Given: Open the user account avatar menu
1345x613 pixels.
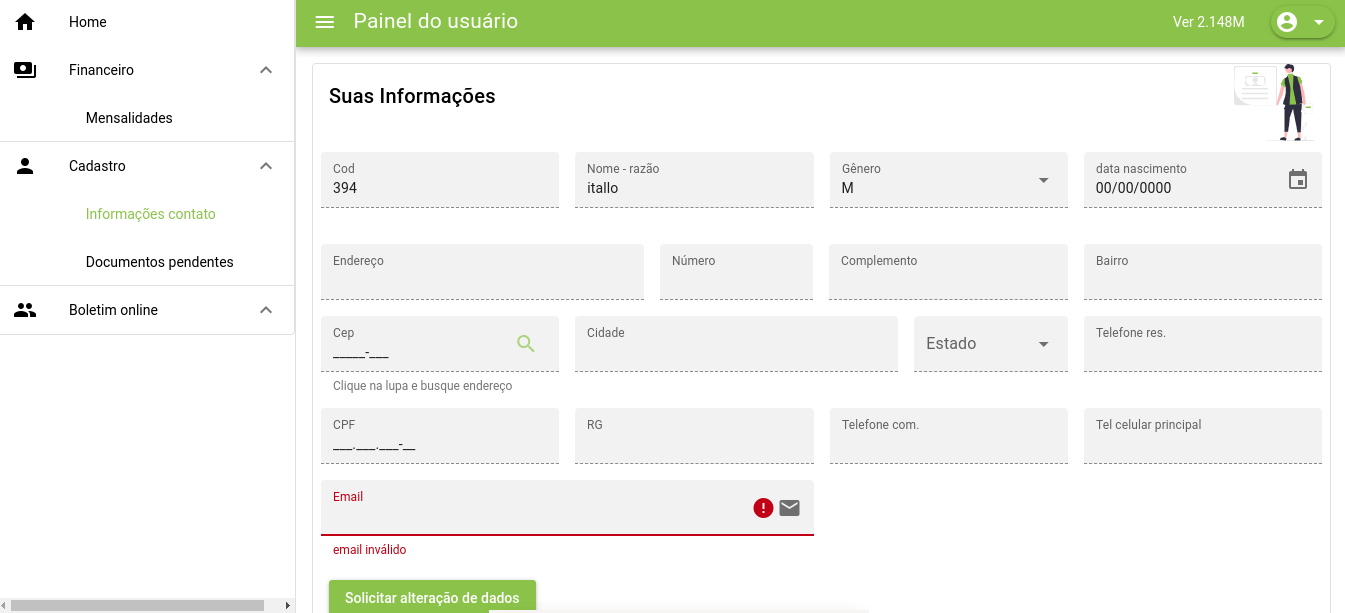Looking at the screenshot, I should (x=1301, y=22).
